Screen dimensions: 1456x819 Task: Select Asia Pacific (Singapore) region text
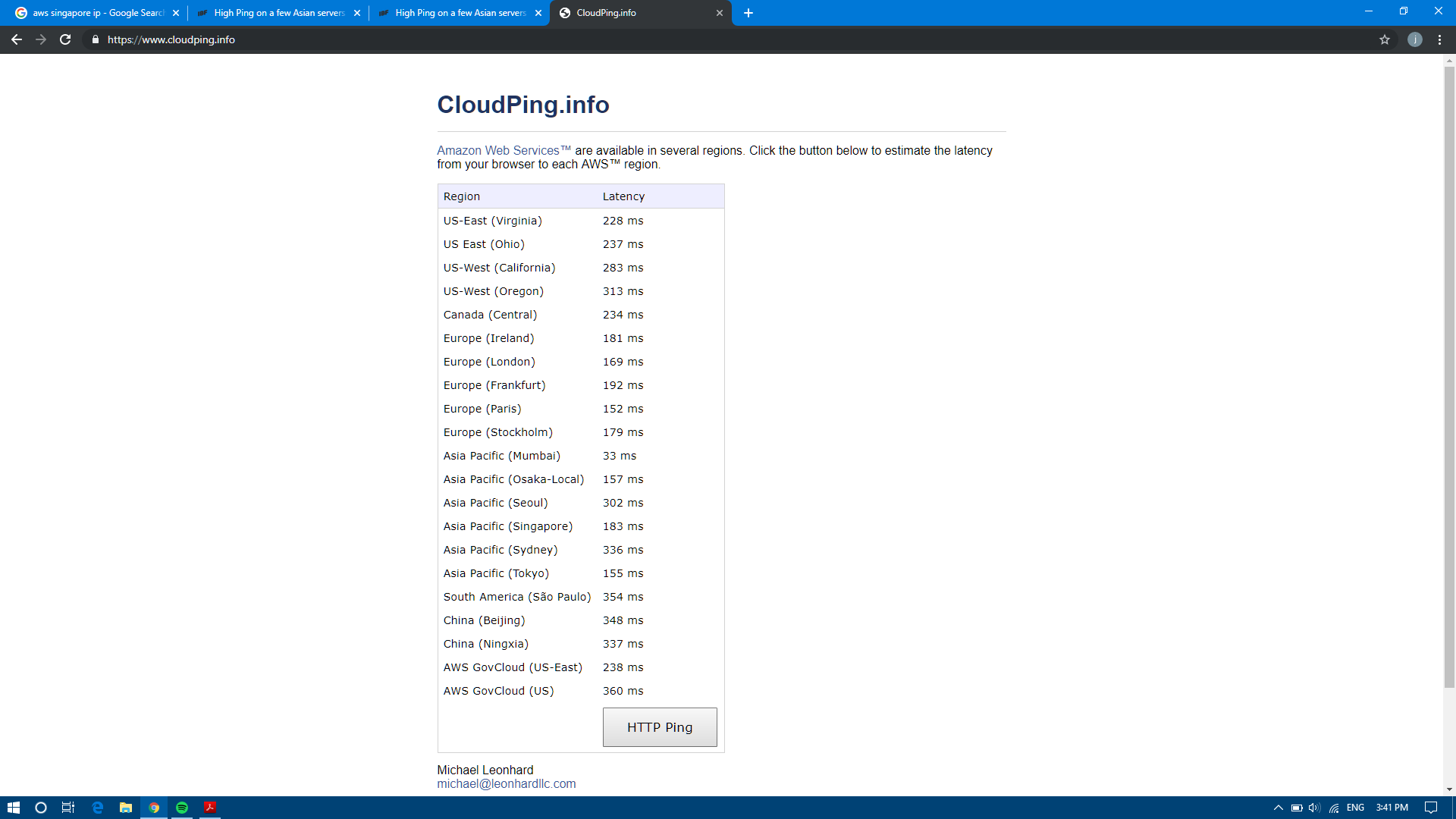coord(508,526)
